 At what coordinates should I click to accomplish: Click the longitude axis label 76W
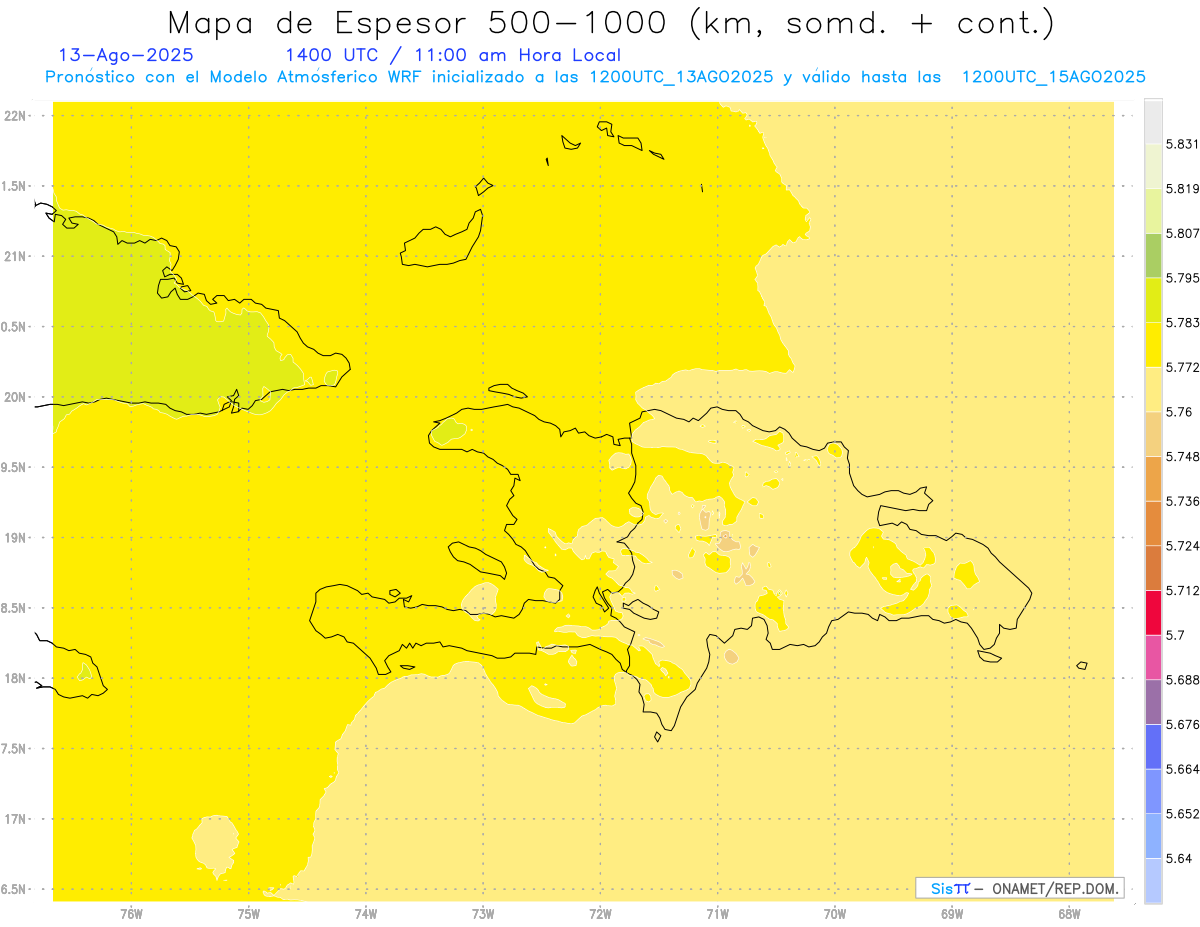point(131,914)
